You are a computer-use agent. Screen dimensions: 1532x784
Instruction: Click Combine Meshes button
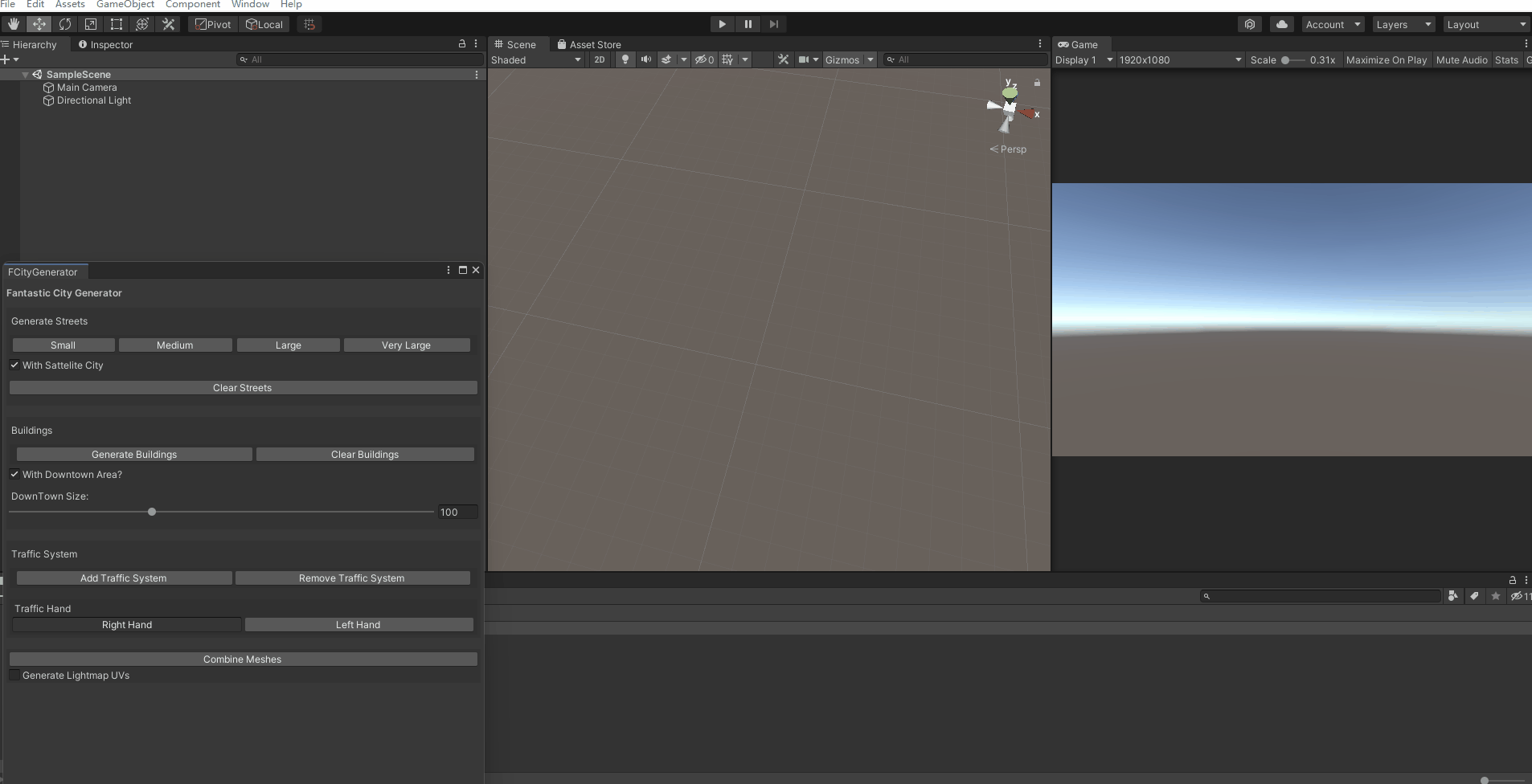[x=243, y=659]
